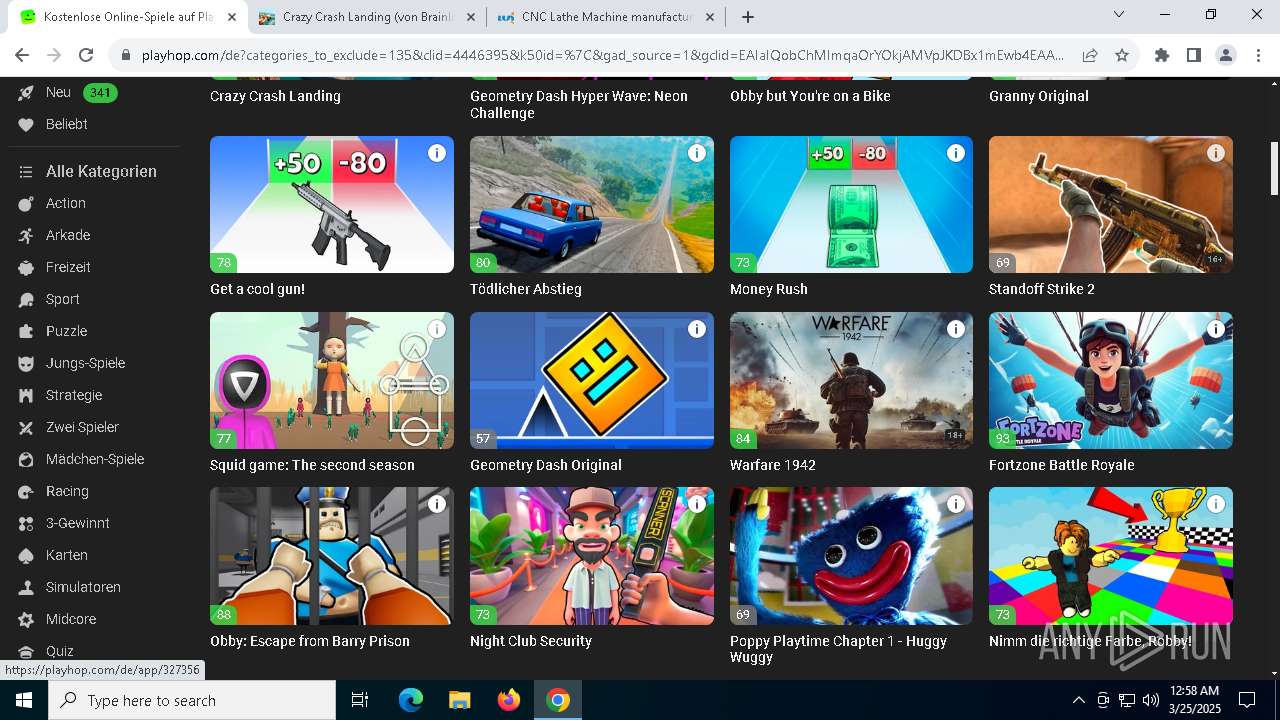Screen dimensions: 1280x720
Task: Open the Windows notification center
Action: click(1247, 700)
